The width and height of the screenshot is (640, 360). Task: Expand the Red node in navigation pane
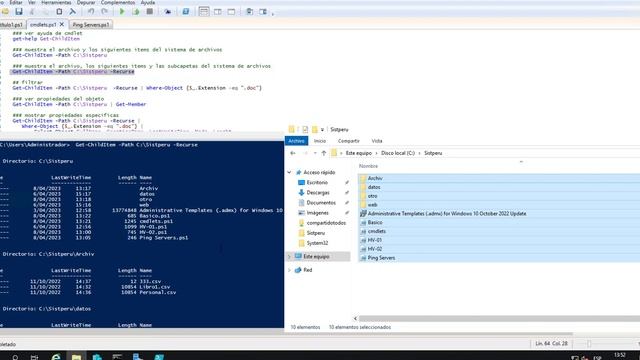289,270
